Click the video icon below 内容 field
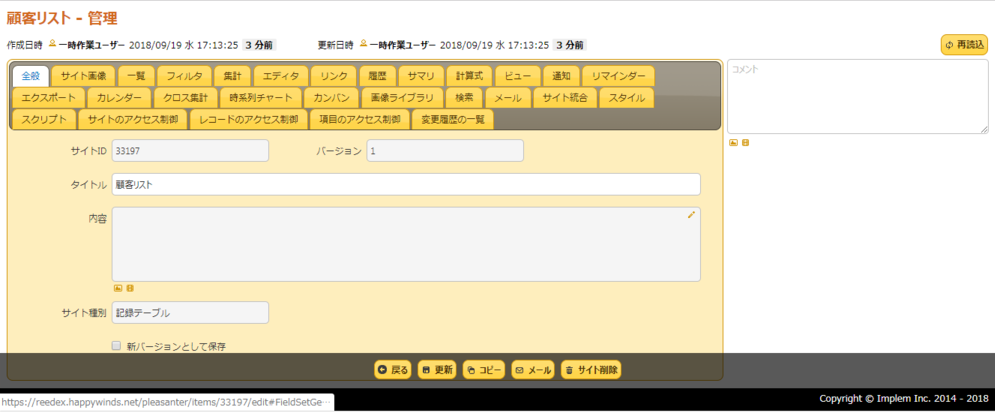 coord(130,288)
